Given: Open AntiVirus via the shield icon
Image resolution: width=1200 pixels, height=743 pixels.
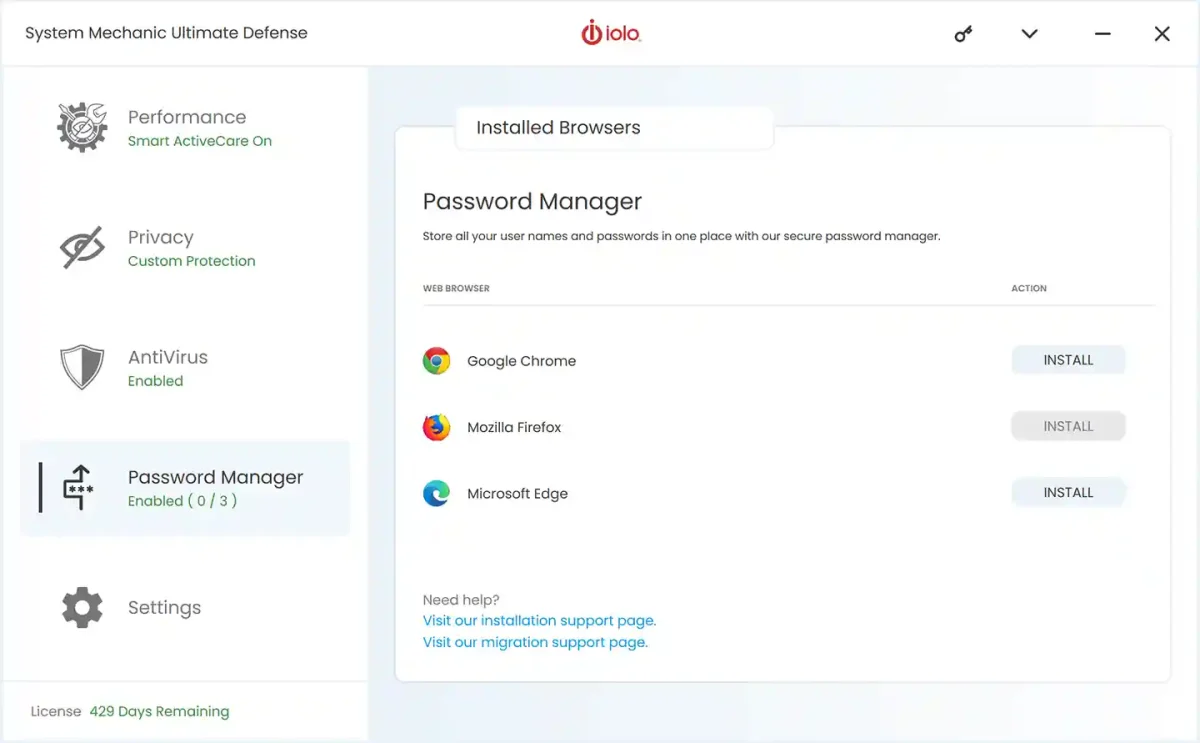Looking at the screenshot, I should (82, 367).
